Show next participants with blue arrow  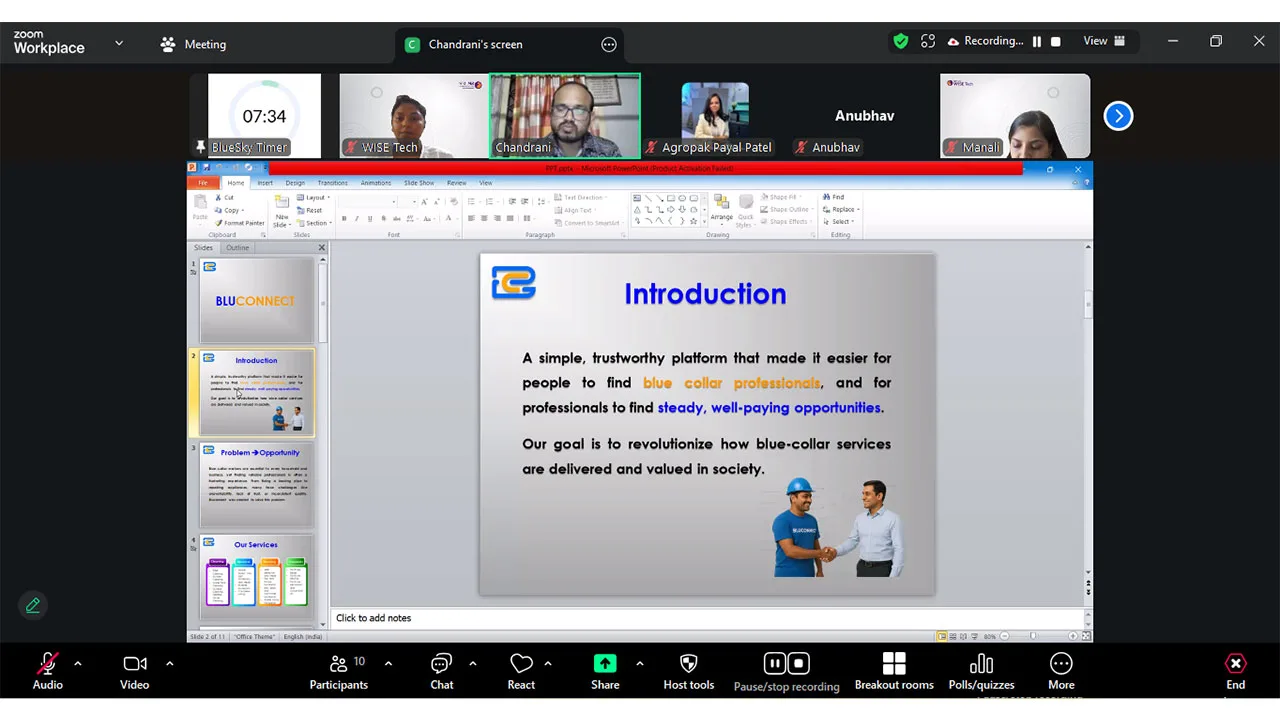[1118, 116]
